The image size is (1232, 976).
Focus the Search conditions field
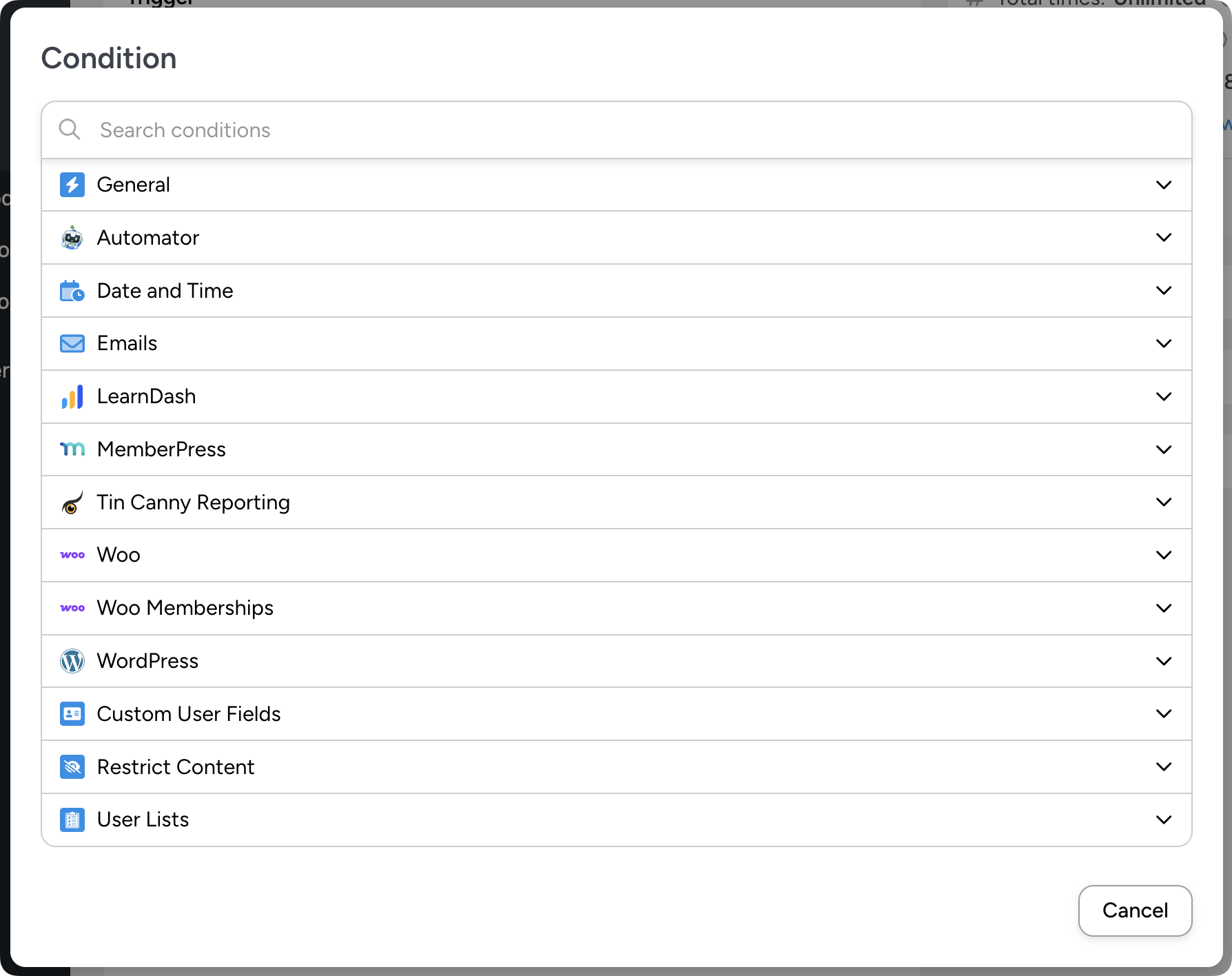click(620, 130)
